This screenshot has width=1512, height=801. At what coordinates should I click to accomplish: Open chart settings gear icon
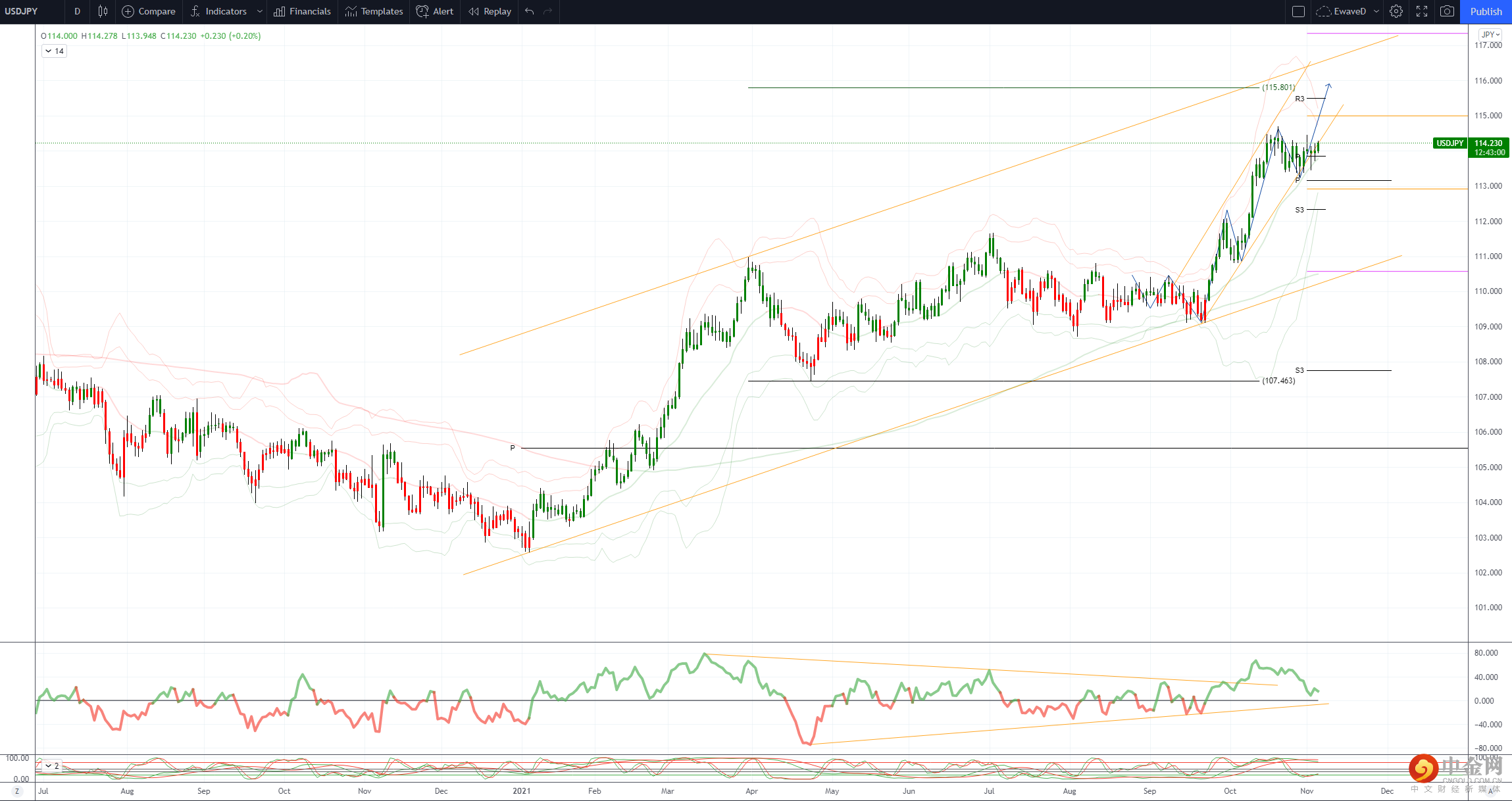[x=1396, y=11]
